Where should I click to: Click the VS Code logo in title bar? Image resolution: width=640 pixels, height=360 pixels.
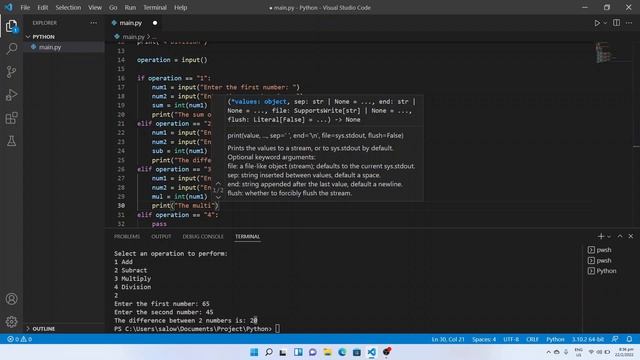[9, 7]
